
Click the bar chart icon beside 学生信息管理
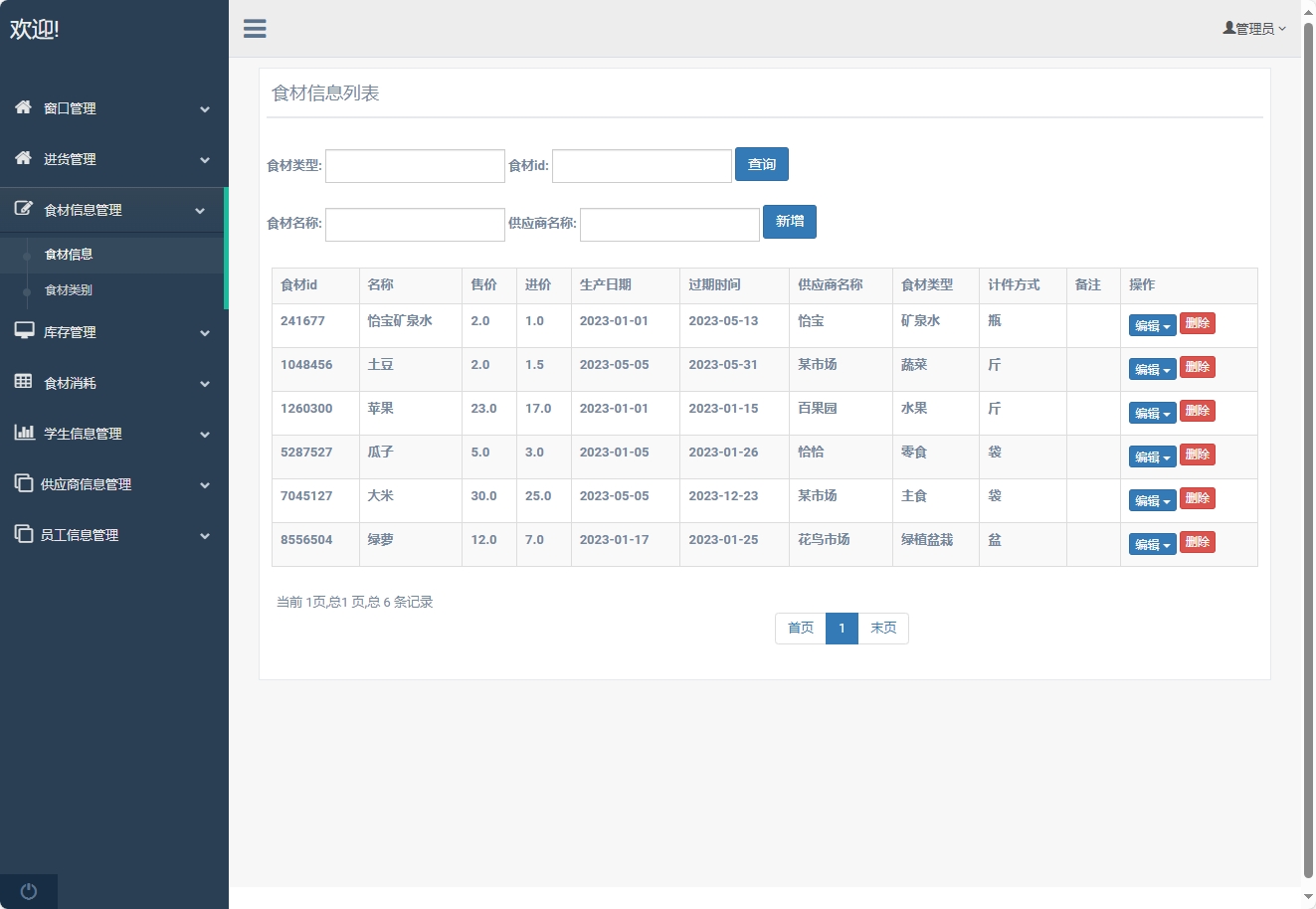(24, 433)
